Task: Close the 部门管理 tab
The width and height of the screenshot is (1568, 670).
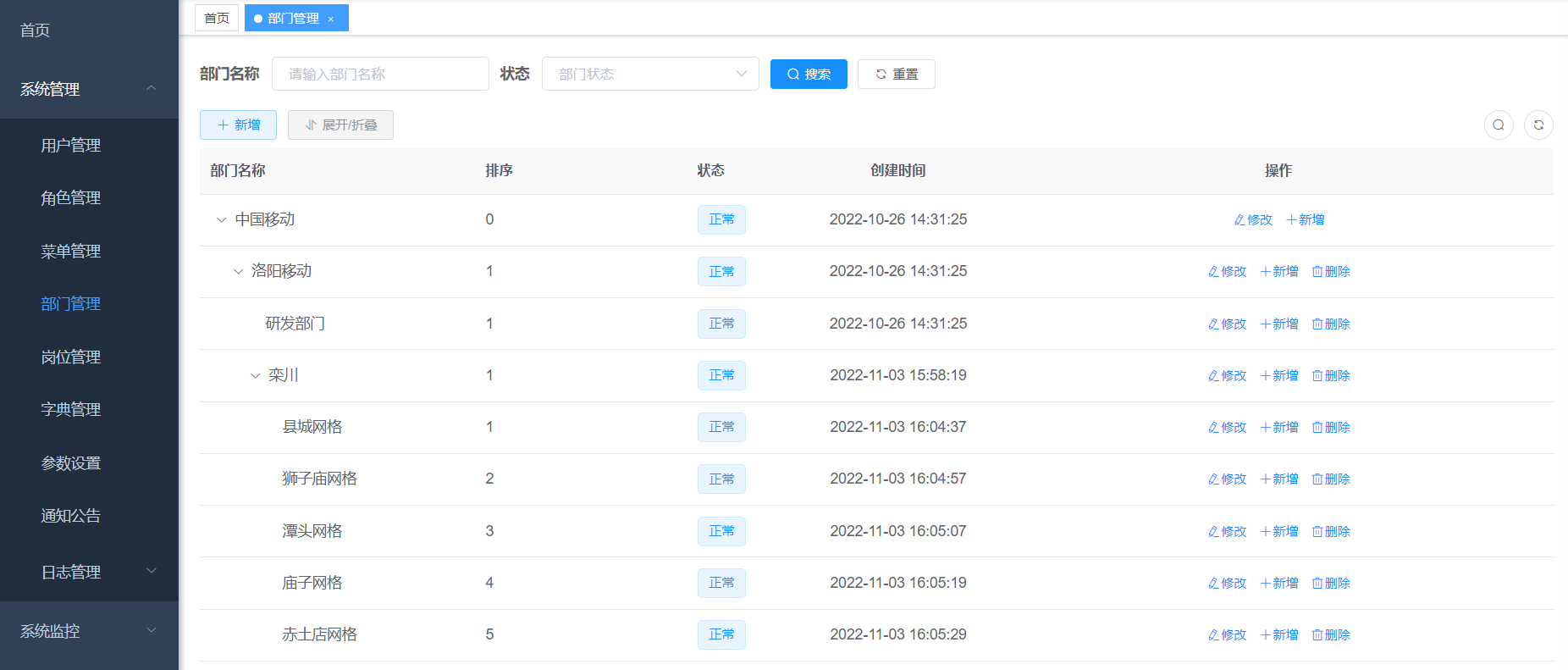Action: pos(331,19)
